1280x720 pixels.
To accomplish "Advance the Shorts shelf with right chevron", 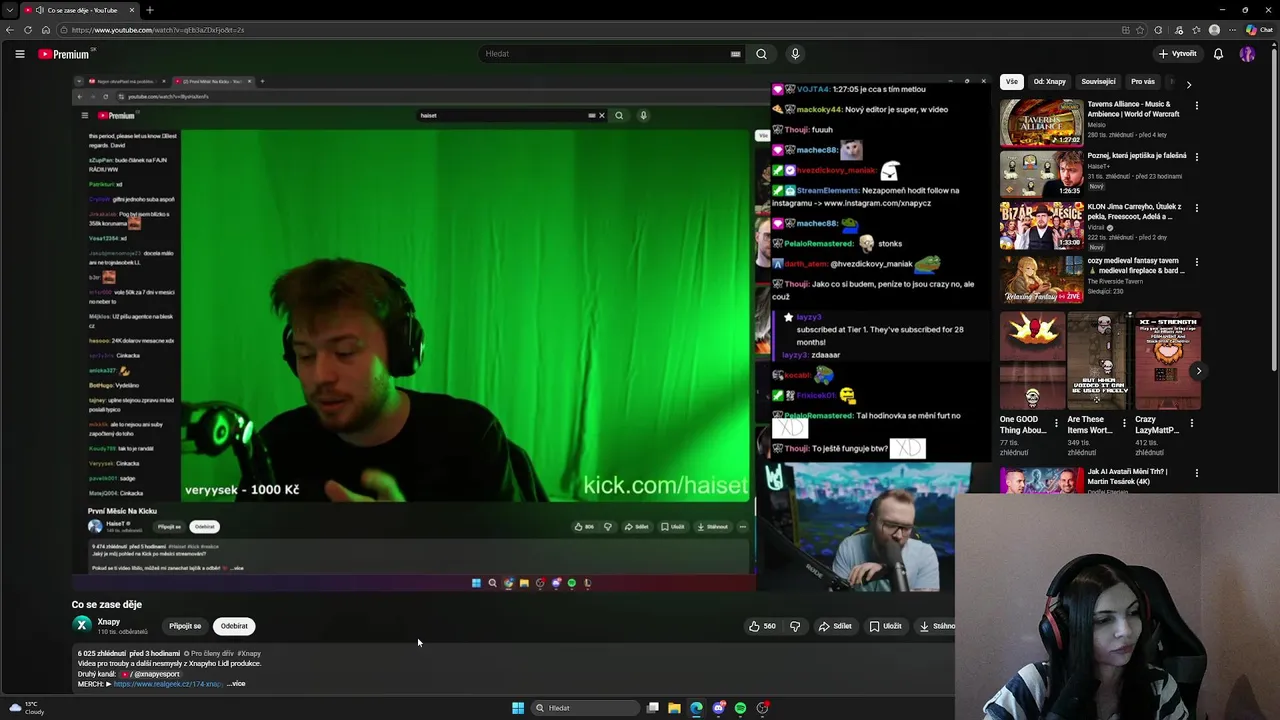I will point(1198,371).
